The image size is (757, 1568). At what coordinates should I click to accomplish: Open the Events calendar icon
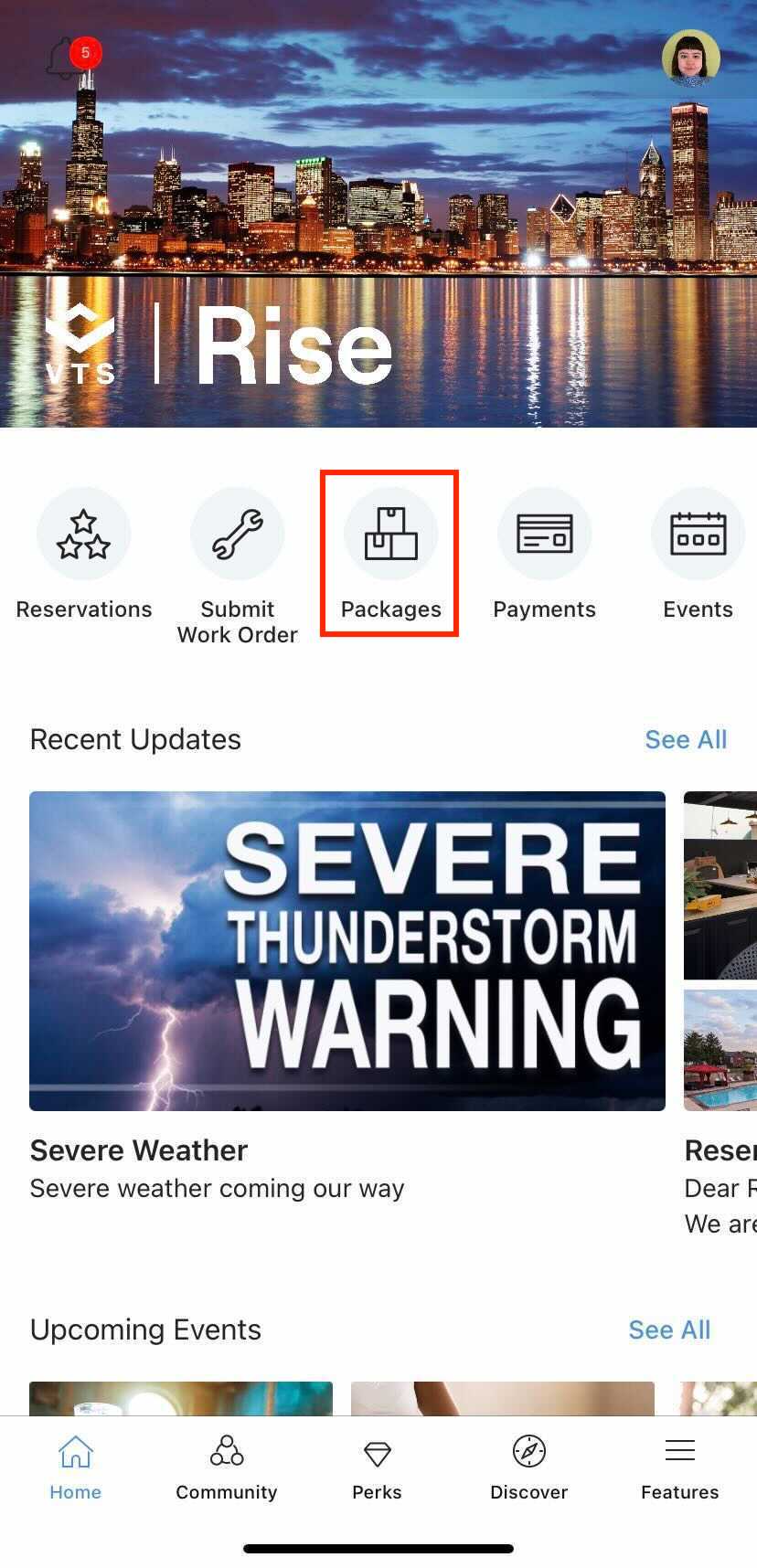click(698, 535)
